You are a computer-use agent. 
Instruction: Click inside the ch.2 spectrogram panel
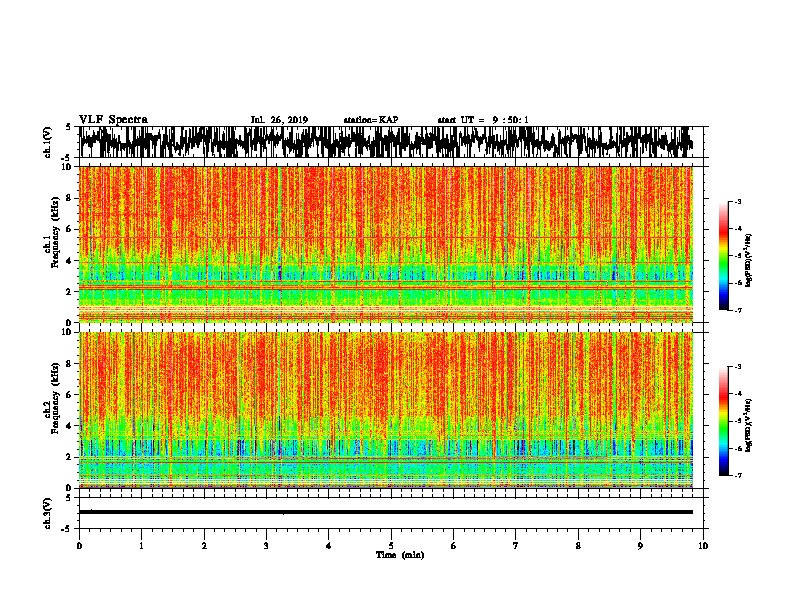(x=385, y=410)
